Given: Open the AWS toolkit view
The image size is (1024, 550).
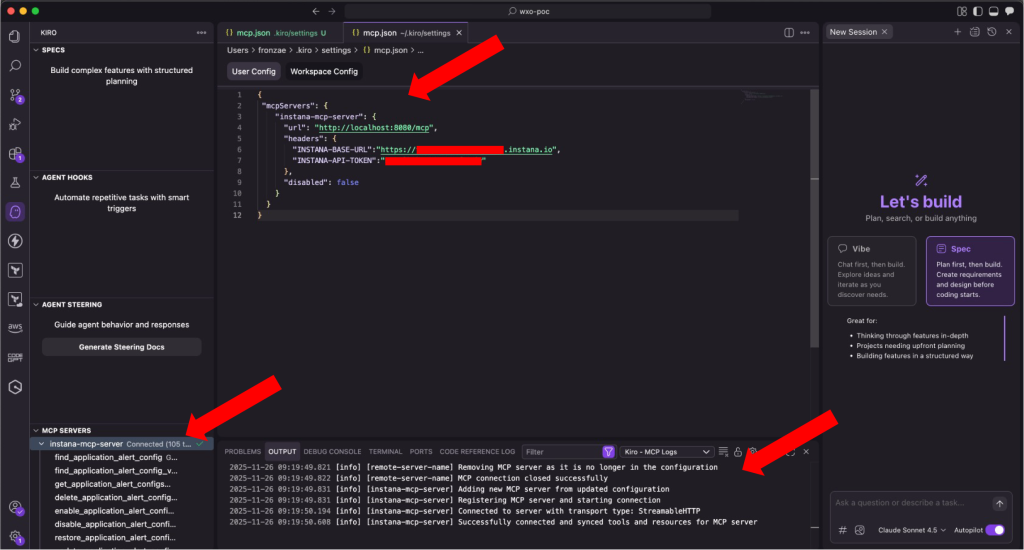Looking at the screenshot, I should pyautogui.click(x=14, y=328).
